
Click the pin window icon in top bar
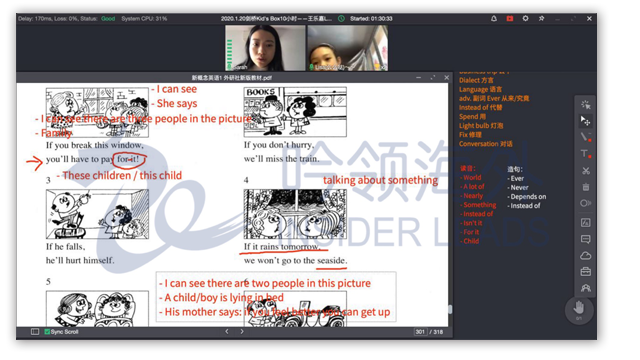tap(541, 19)
